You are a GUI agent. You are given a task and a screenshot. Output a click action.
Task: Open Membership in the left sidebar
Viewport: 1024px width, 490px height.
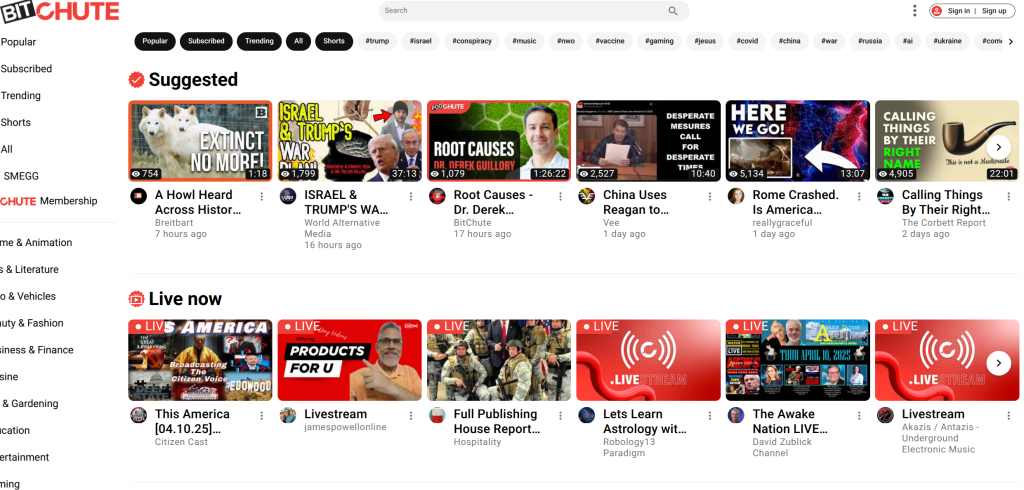coord(49,201)
